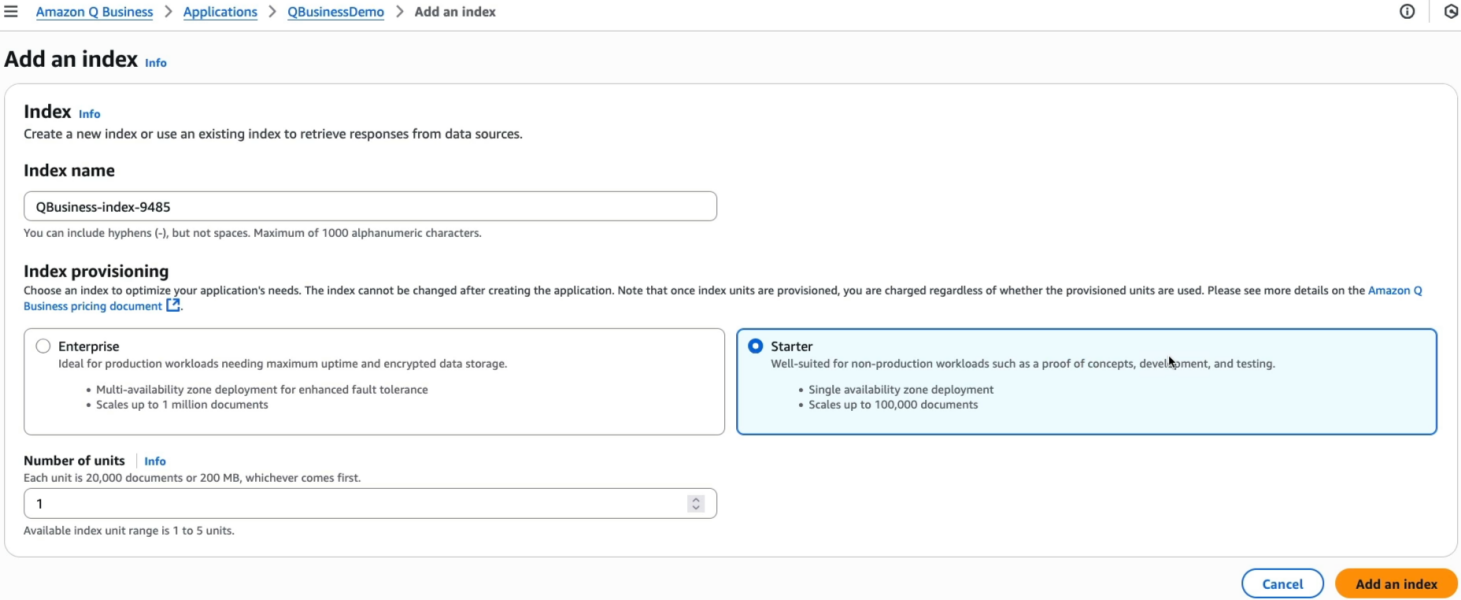Navigate to QBusinessDemo breadcrumb

click(335, 12)
